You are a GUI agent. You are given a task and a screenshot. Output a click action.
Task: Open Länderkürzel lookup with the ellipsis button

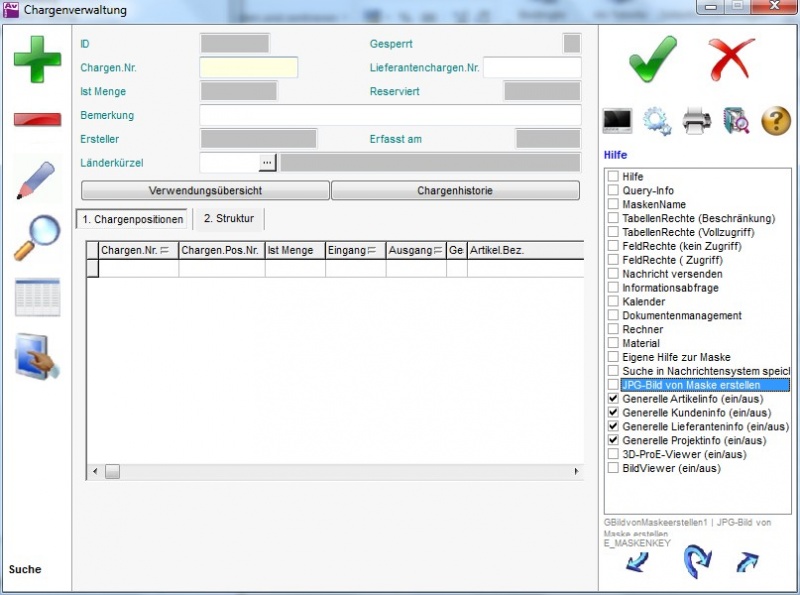[267, 162]
